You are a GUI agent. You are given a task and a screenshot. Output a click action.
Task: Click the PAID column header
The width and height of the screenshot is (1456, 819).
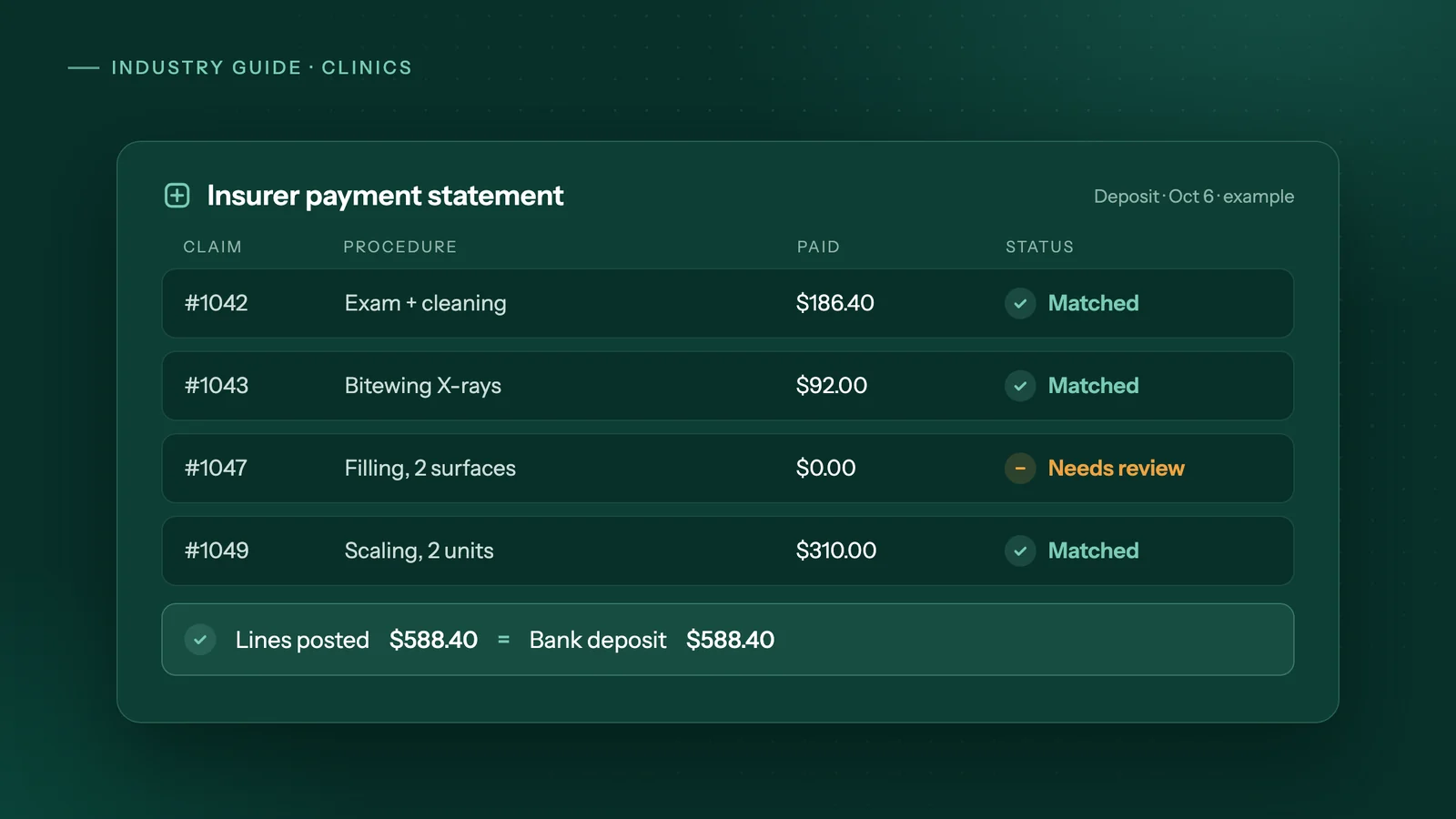[x=818, y=247]
